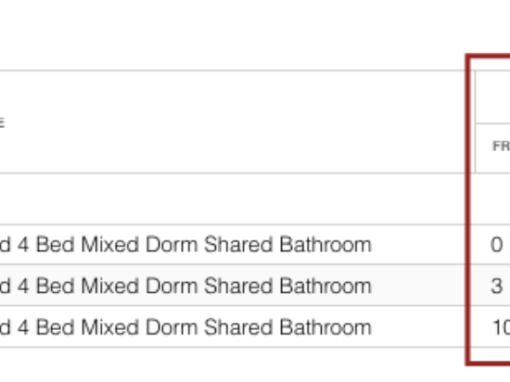The image size is (510, 382).
Task: Click Dorm in the row with value 3
Action: [172, 286]
